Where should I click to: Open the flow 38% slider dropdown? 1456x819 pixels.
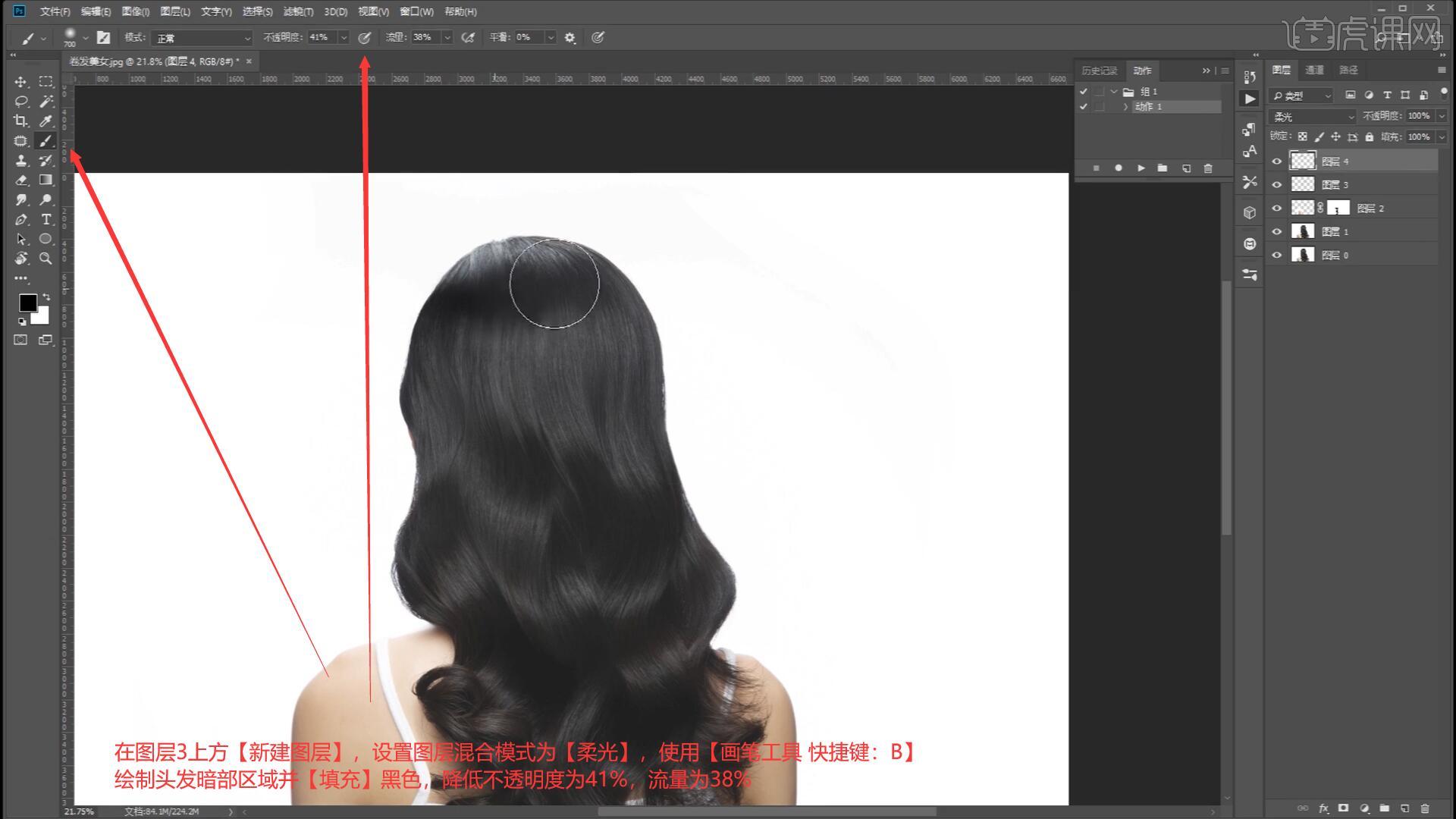pyautogui.click(x=447, y=37)
